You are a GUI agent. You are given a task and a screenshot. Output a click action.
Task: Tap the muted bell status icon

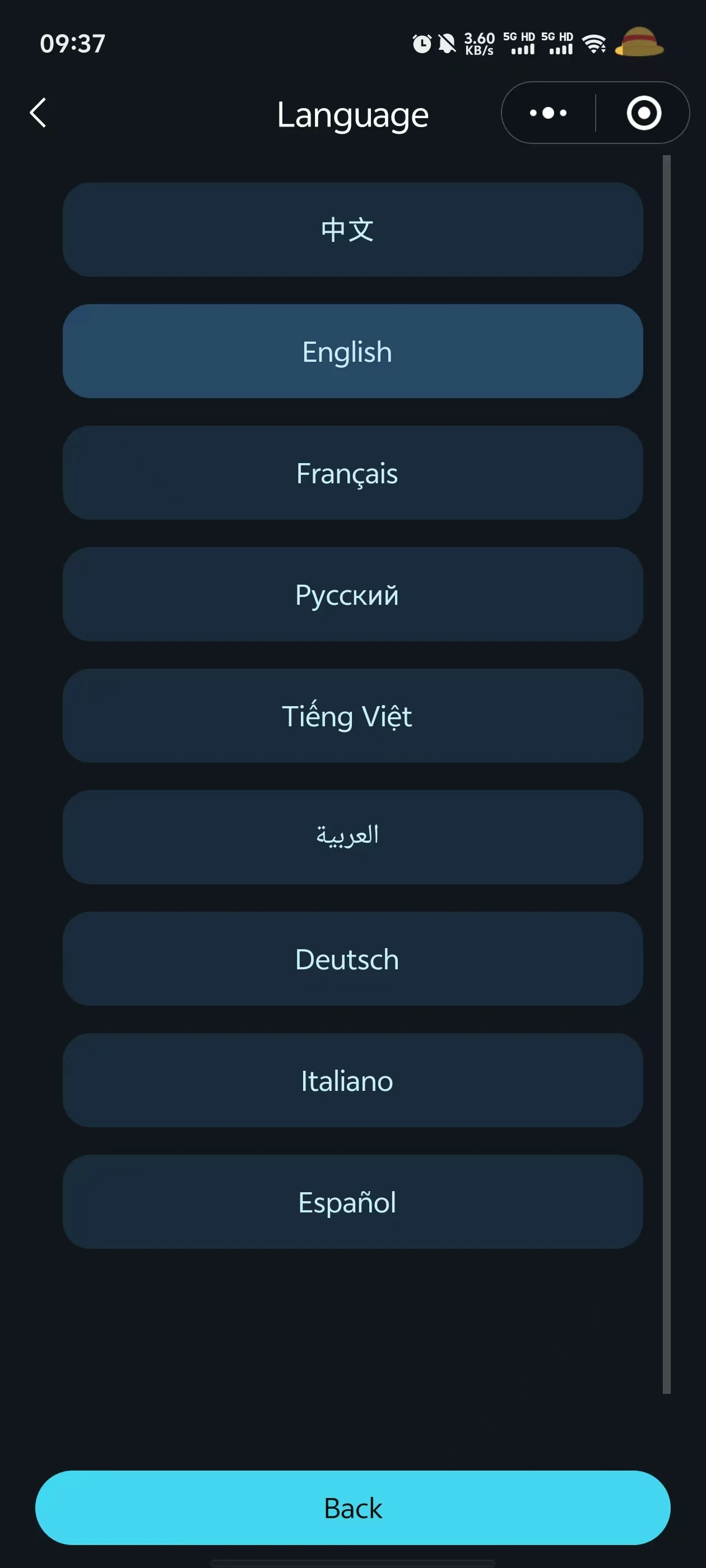point(447,44)
